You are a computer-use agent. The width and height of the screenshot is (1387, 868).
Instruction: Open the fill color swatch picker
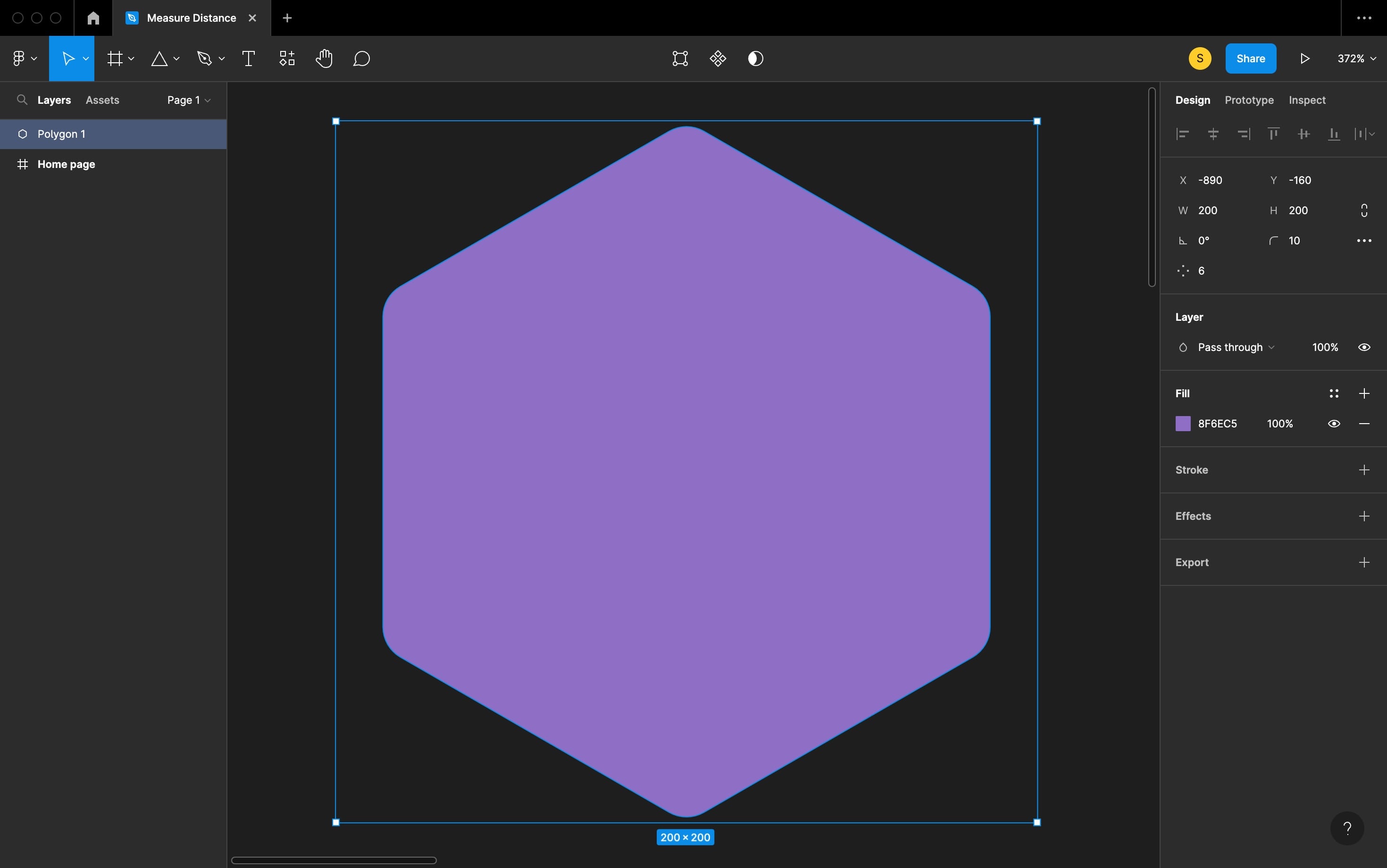(x=1183, y=424)
